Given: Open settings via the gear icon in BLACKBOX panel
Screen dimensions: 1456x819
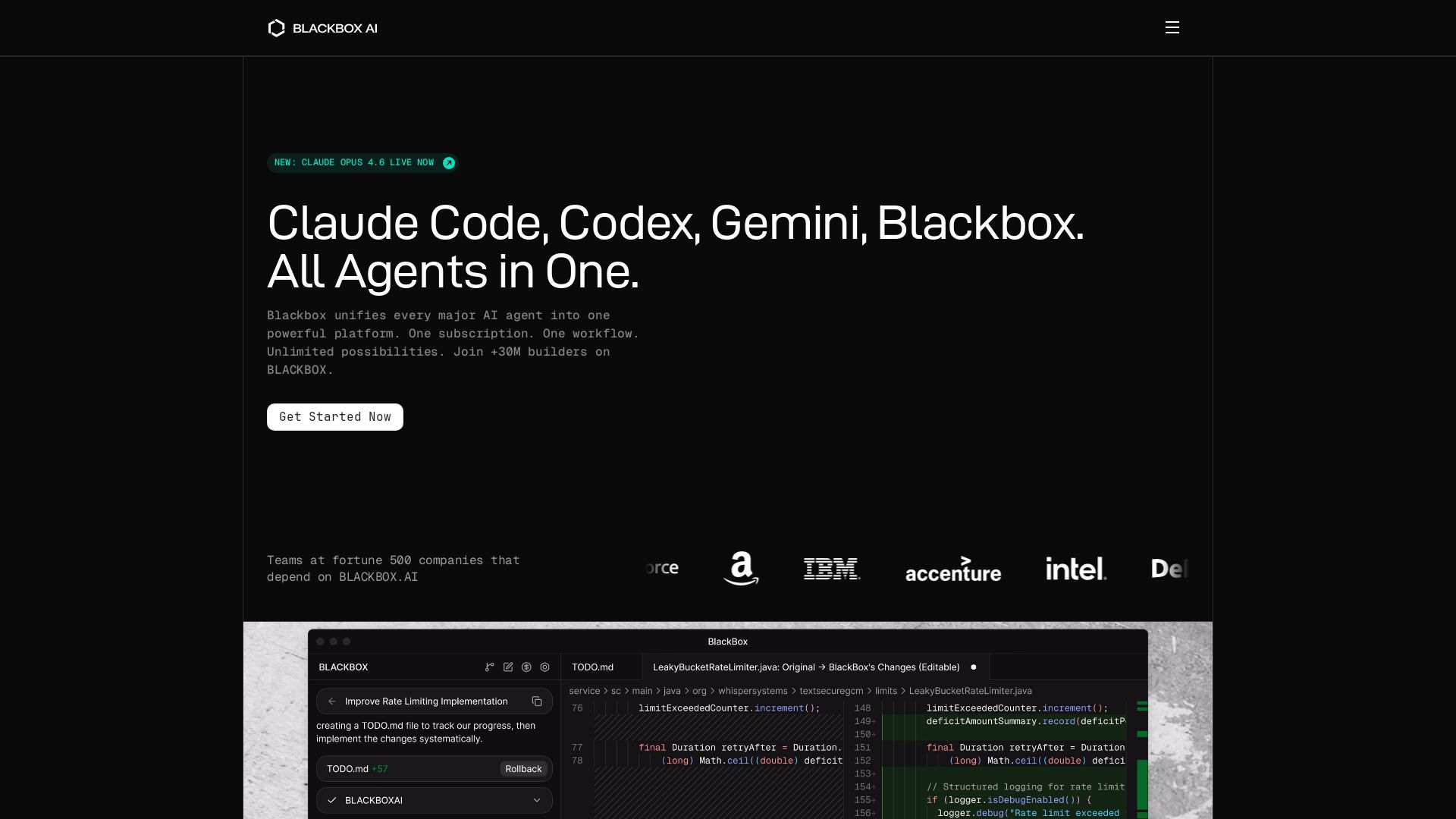Looking at the screenshot, I should point(545,667).
